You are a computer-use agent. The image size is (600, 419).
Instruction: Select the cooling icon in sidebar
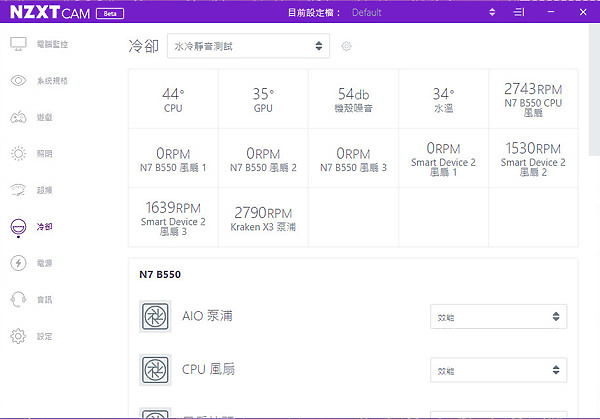tap(18, 227)
